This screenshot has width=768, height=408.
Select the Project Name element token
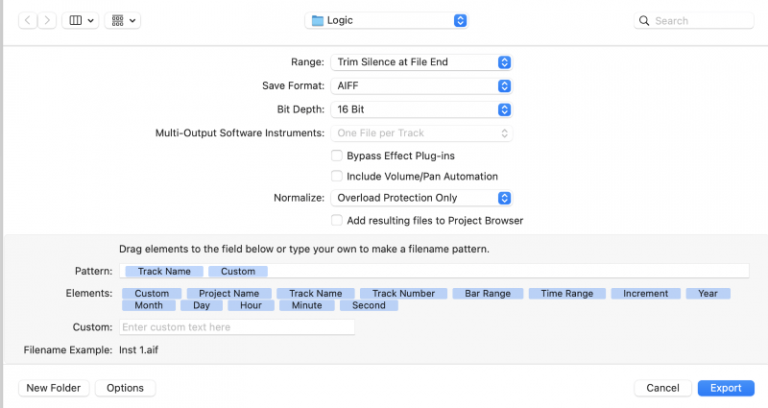click(229, 294)
